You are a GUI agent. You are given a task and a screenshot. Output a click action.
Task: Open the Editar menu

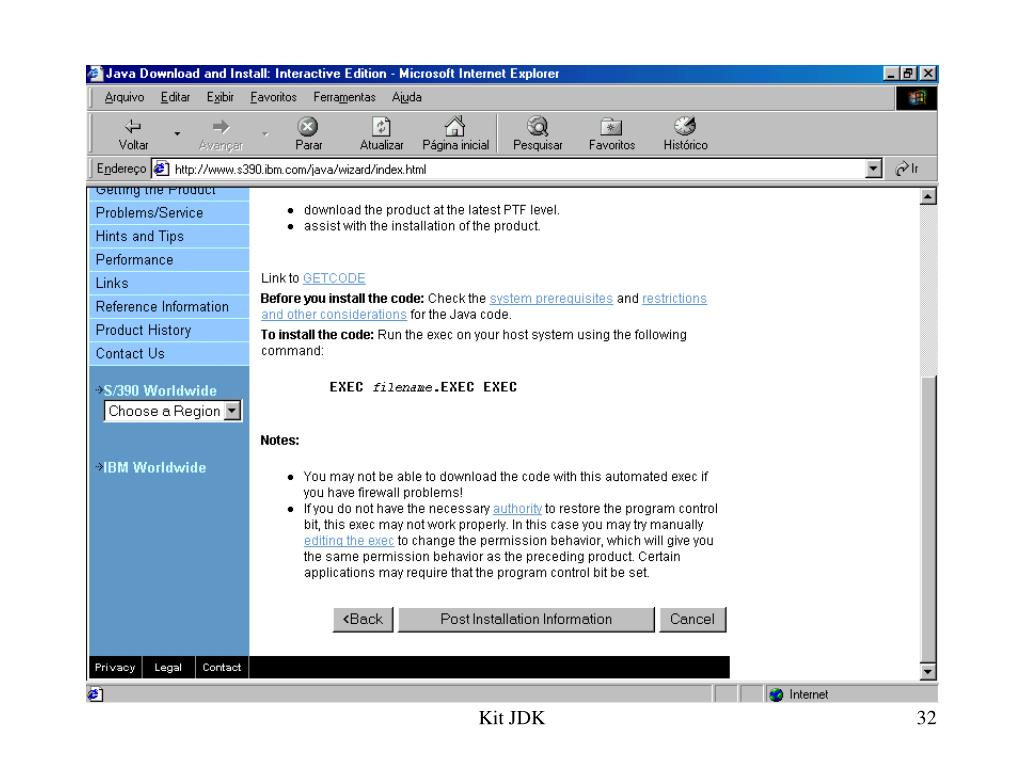coord(175,97)
